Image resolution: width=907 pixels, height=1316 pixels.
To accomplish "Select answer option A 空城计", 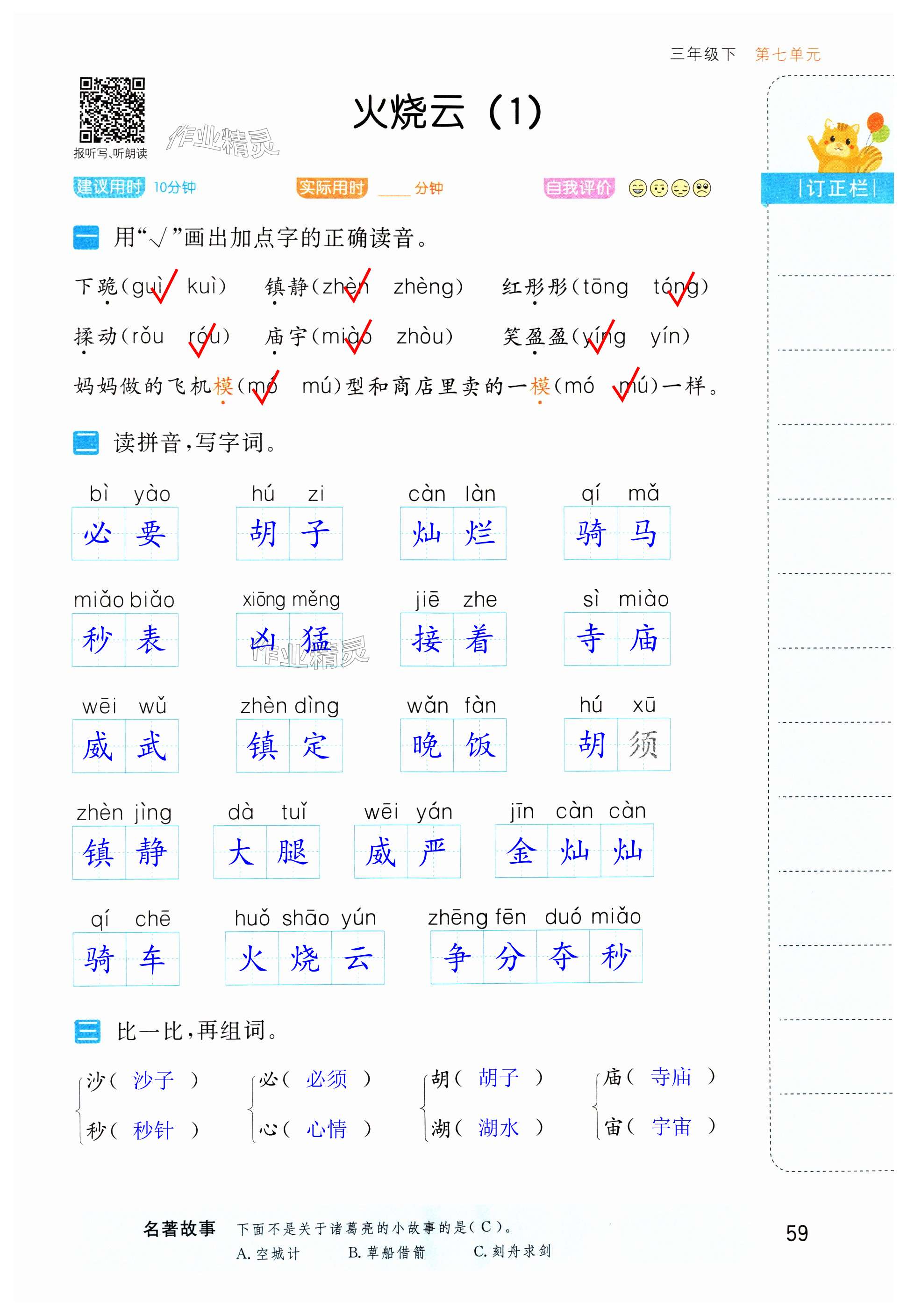I will point(268,1253).
